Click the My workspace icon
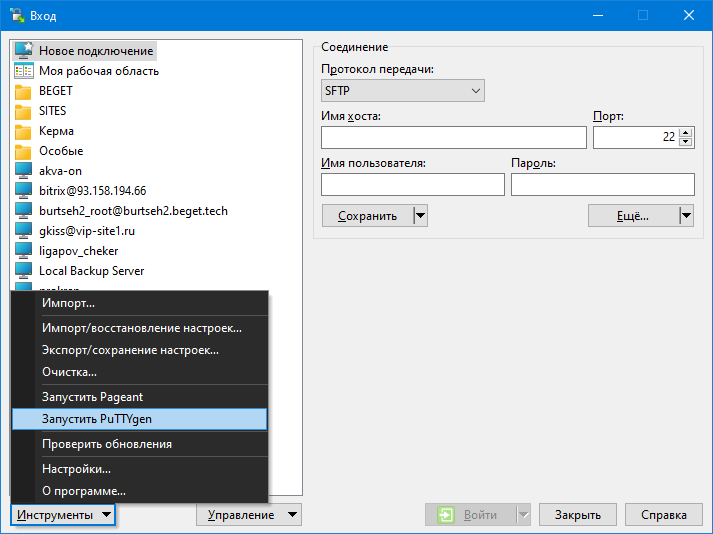 tap(24, 71)
